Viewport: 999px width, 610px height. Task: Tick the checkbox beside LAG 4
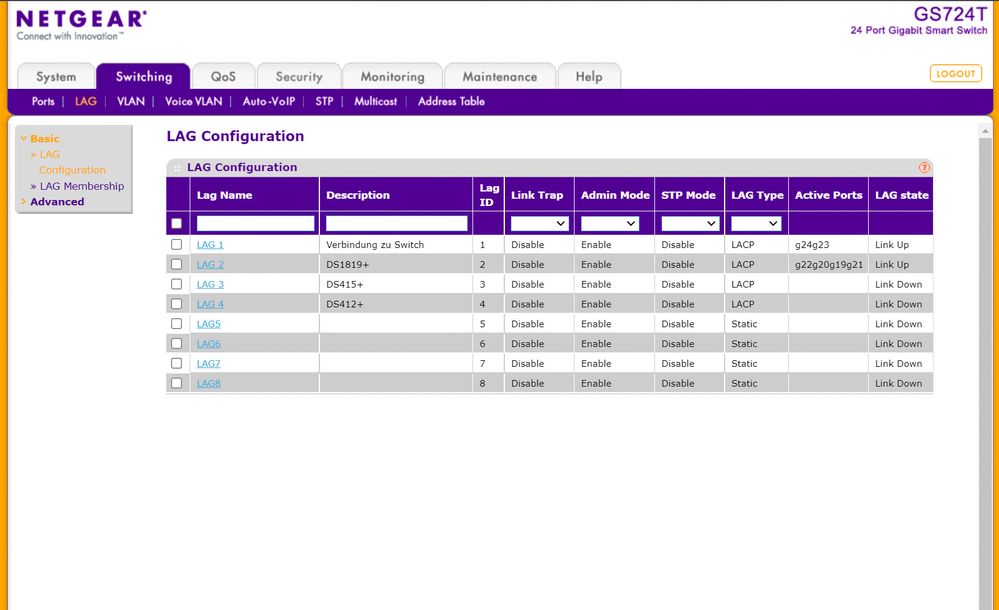click(x=177, y=303)
